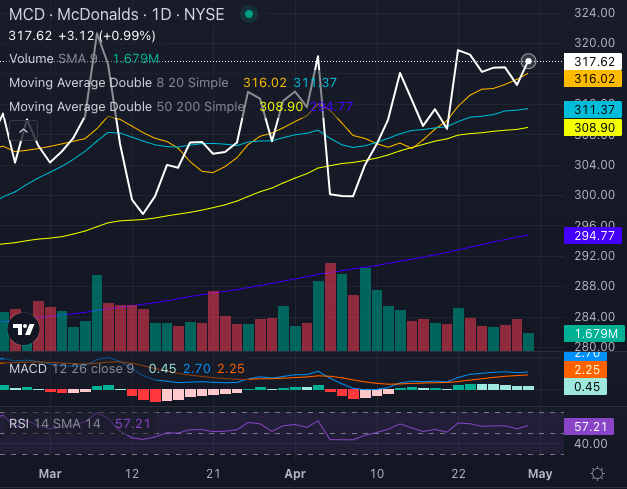This screenshot has height=489, width=627.
Task: Select the Volume SMA 9 indicator label
Action: (x=53, y=59)
